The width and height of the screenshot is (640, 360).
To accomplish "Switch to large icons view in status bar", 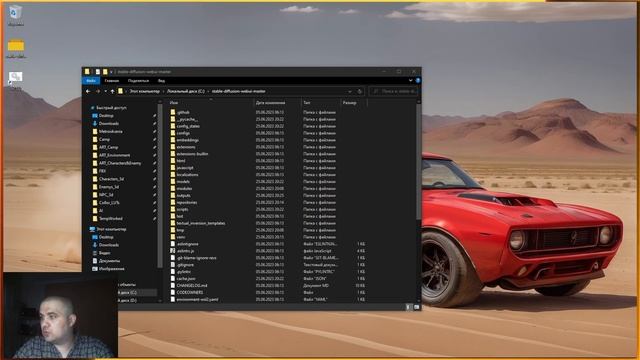I will pyautogui.click(x=417, y=307).
